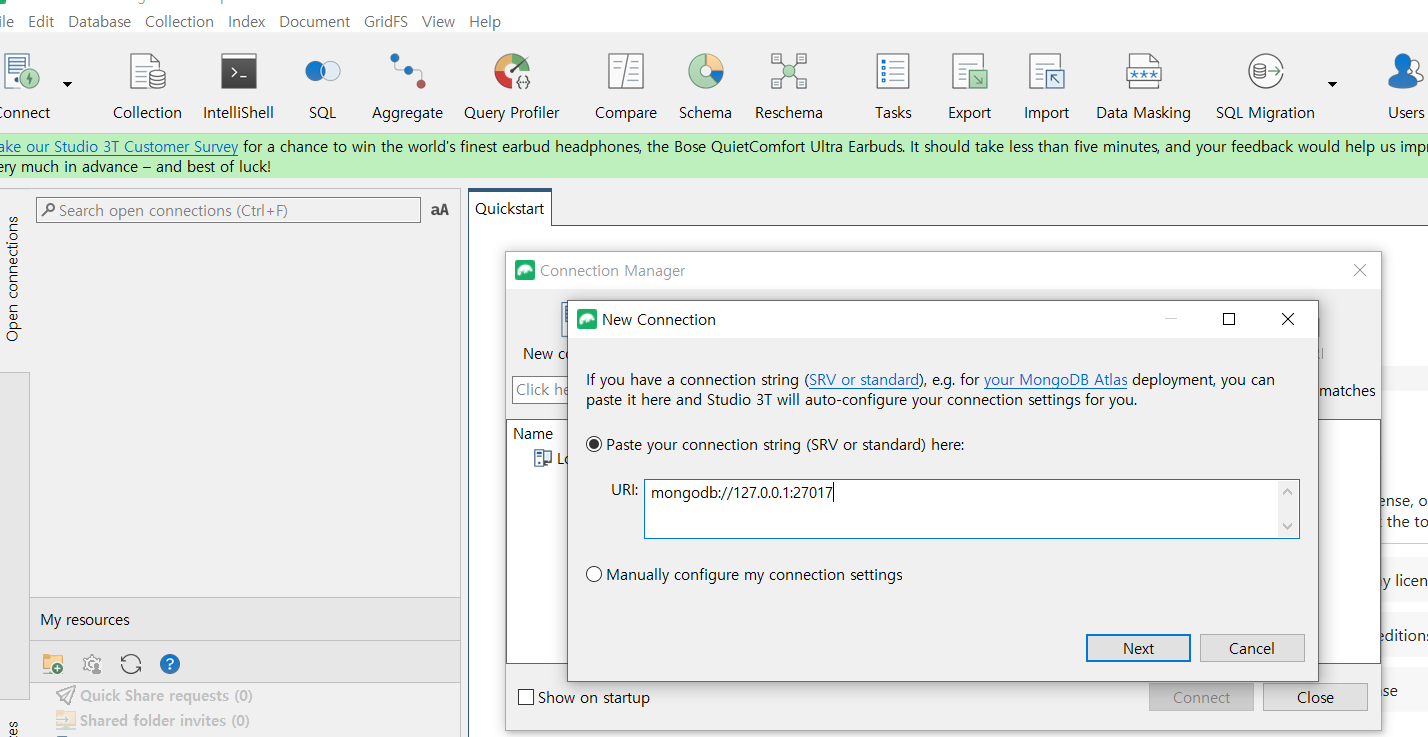Open the Compare tool

[x=626, y=86]
